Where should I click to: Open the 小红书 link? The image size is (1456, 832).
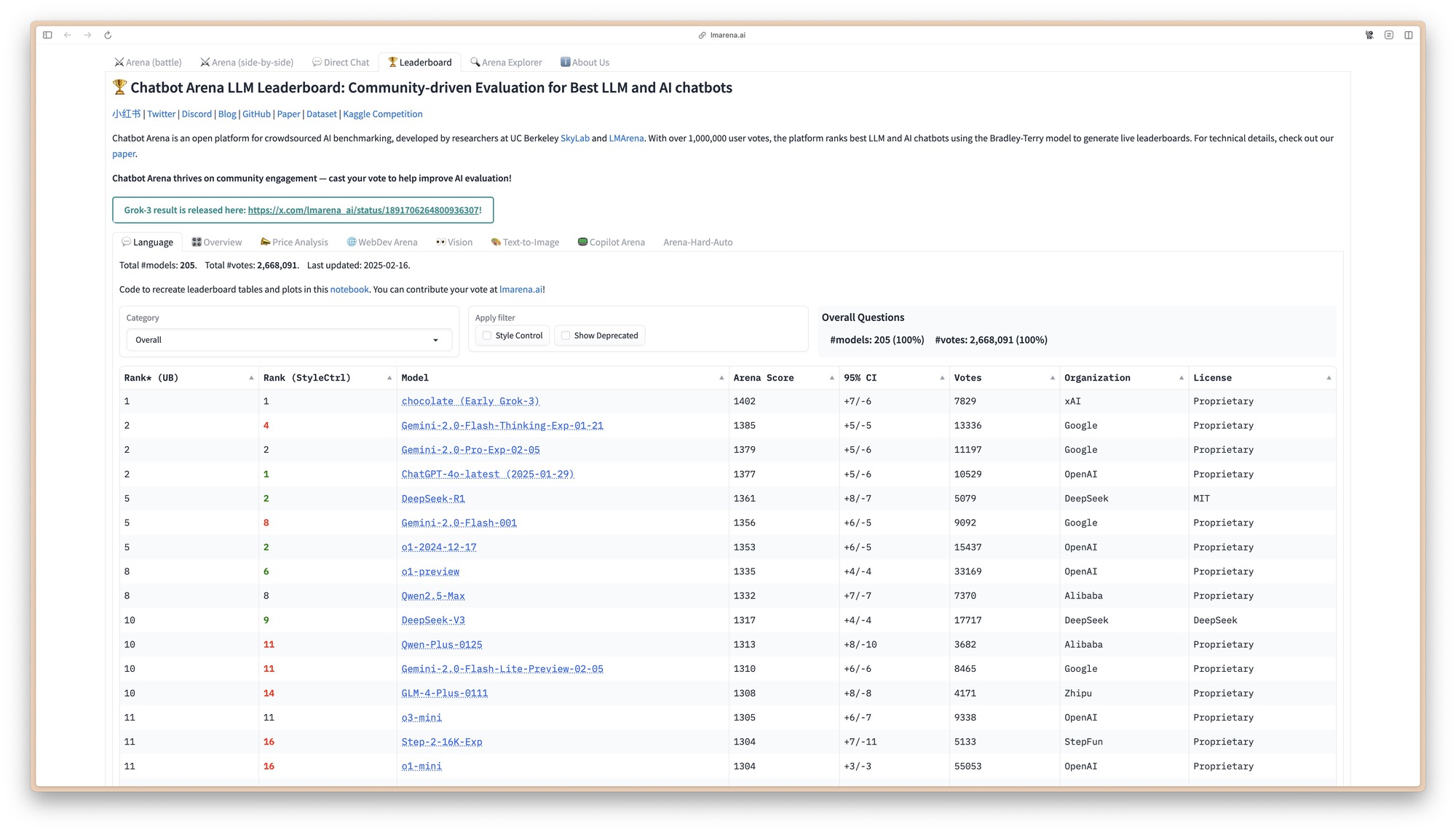pos(126,114)
